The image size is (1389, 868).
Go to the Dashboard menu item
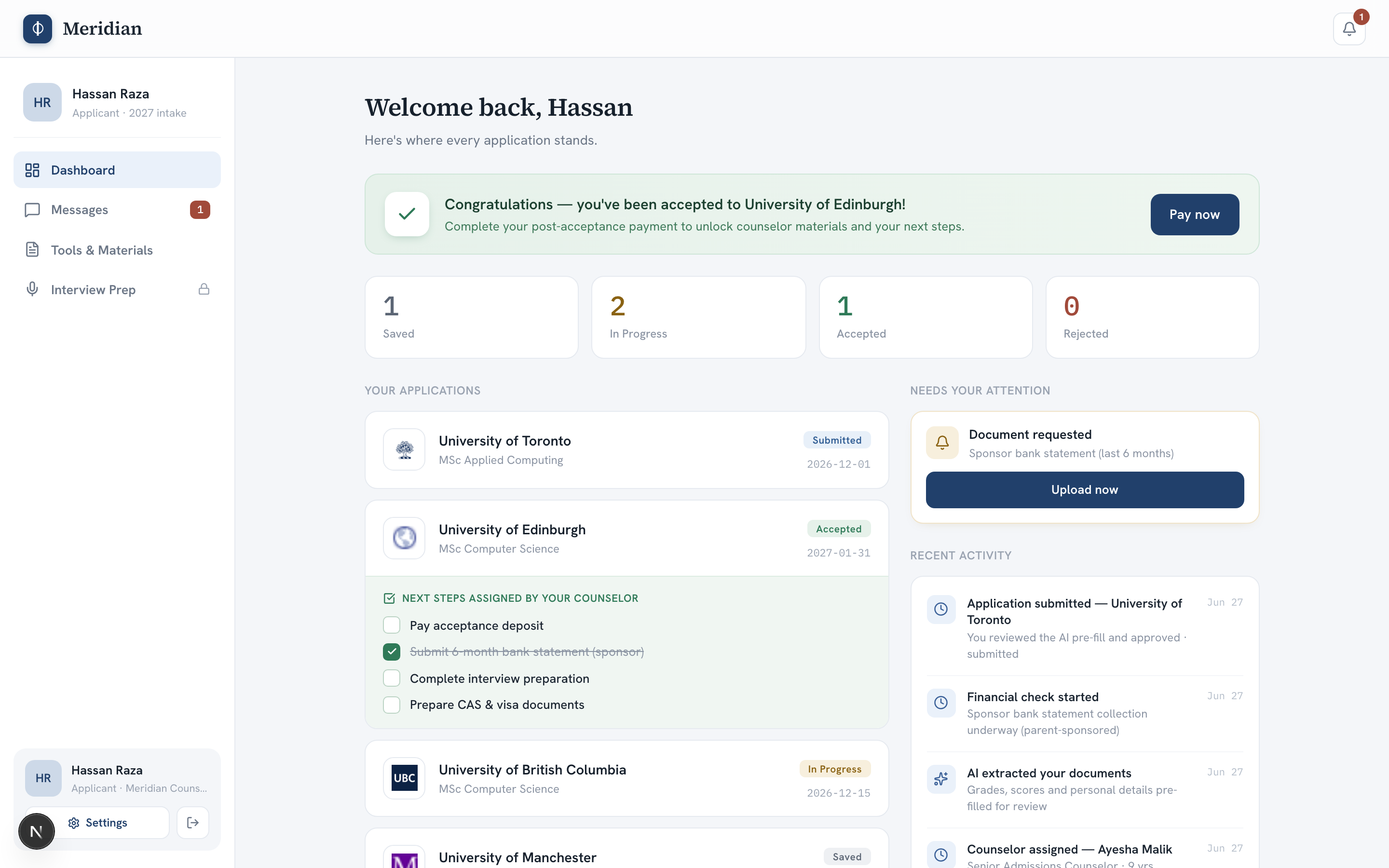point(117,170)
